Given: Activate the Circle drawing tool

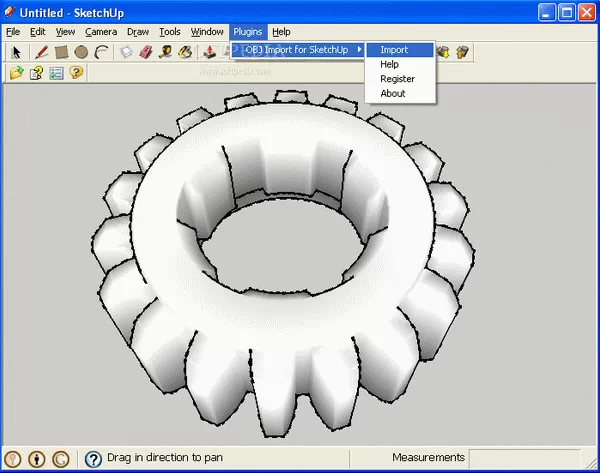Looking at the screenshot, I should point(81,52).
